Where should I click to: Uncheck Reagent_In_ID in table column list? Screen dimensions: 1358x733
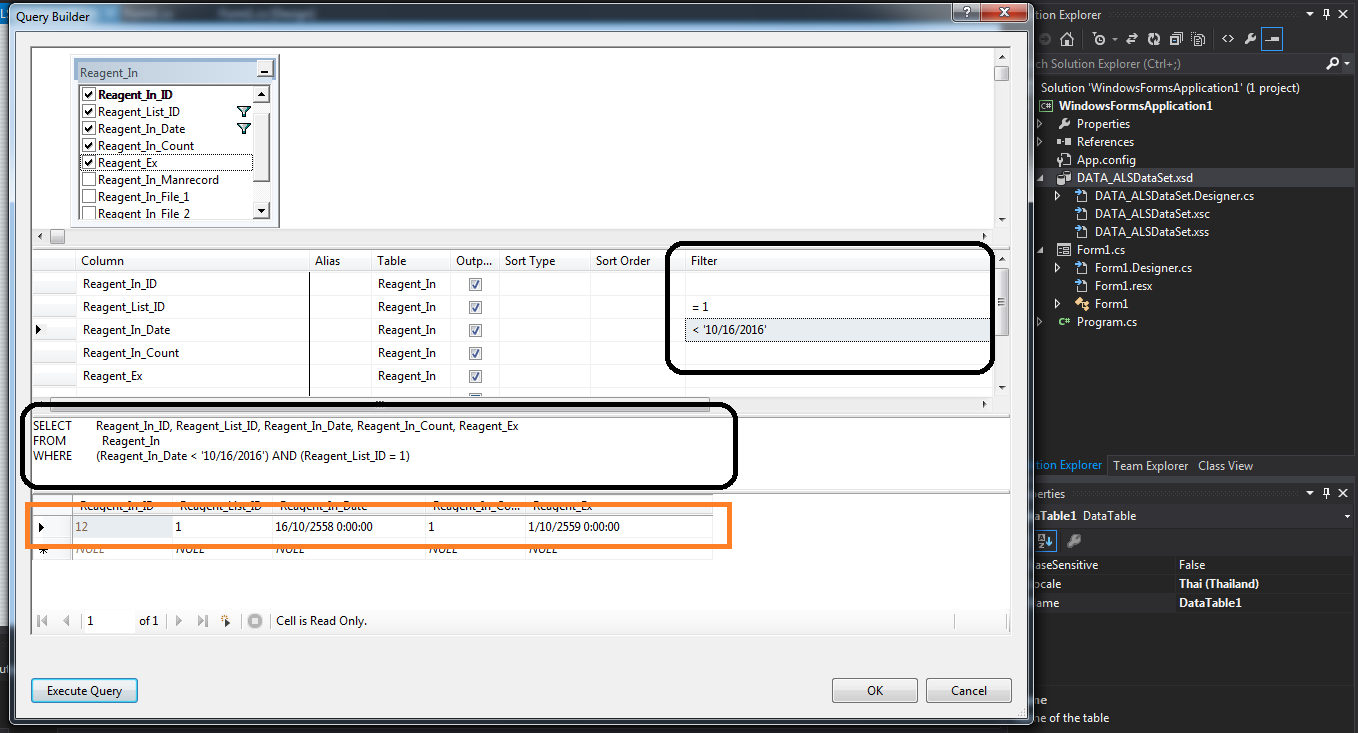click(89, 95)
